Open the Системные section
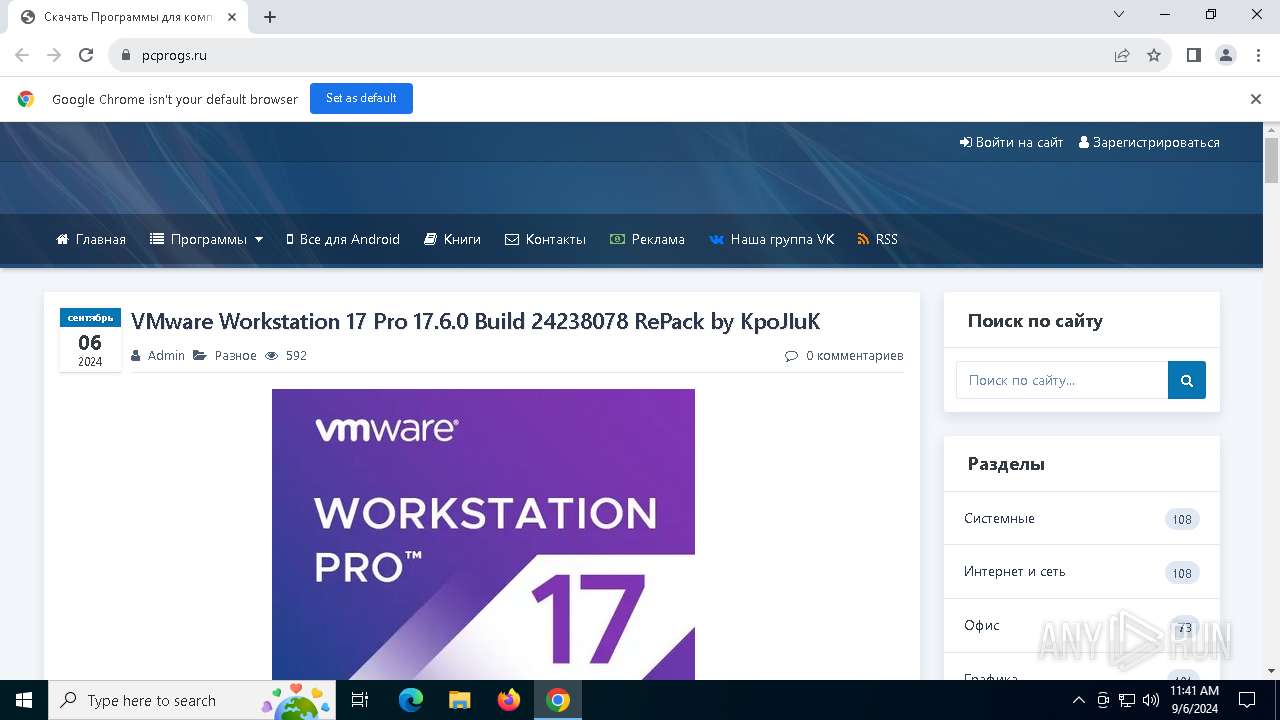 click(1082, 518)
